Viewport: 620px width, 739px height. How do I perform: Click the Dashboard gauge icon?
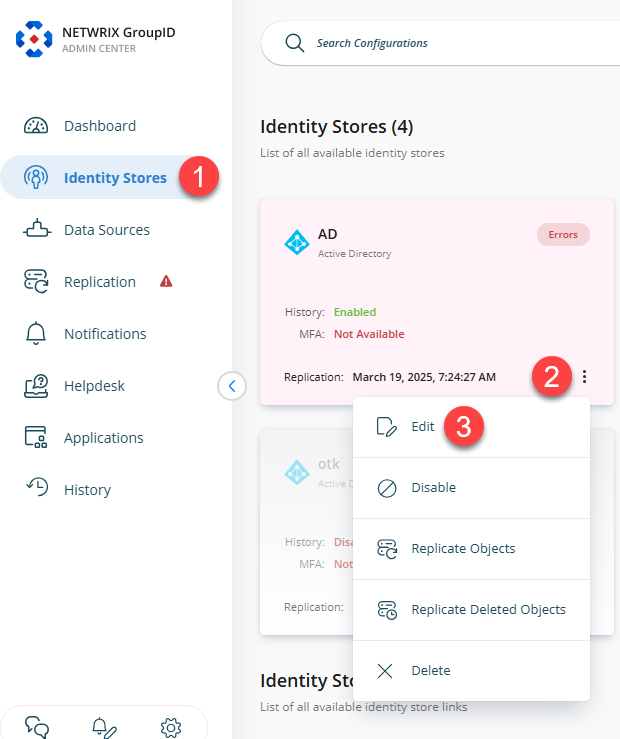tap(36, 126)
